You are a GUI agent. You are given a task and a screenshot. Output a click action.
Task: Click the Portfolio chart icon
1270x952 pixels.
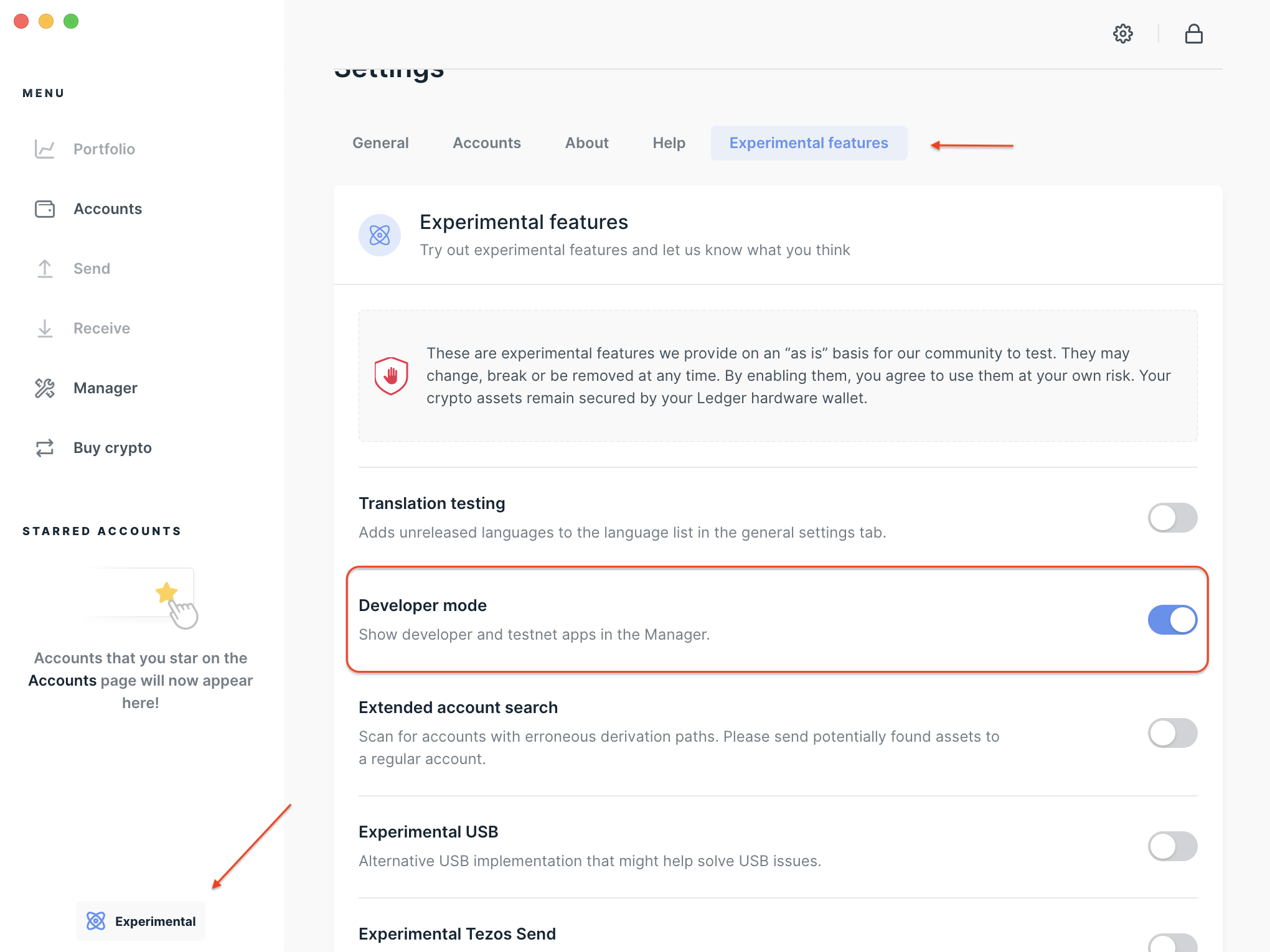point(45,149)
